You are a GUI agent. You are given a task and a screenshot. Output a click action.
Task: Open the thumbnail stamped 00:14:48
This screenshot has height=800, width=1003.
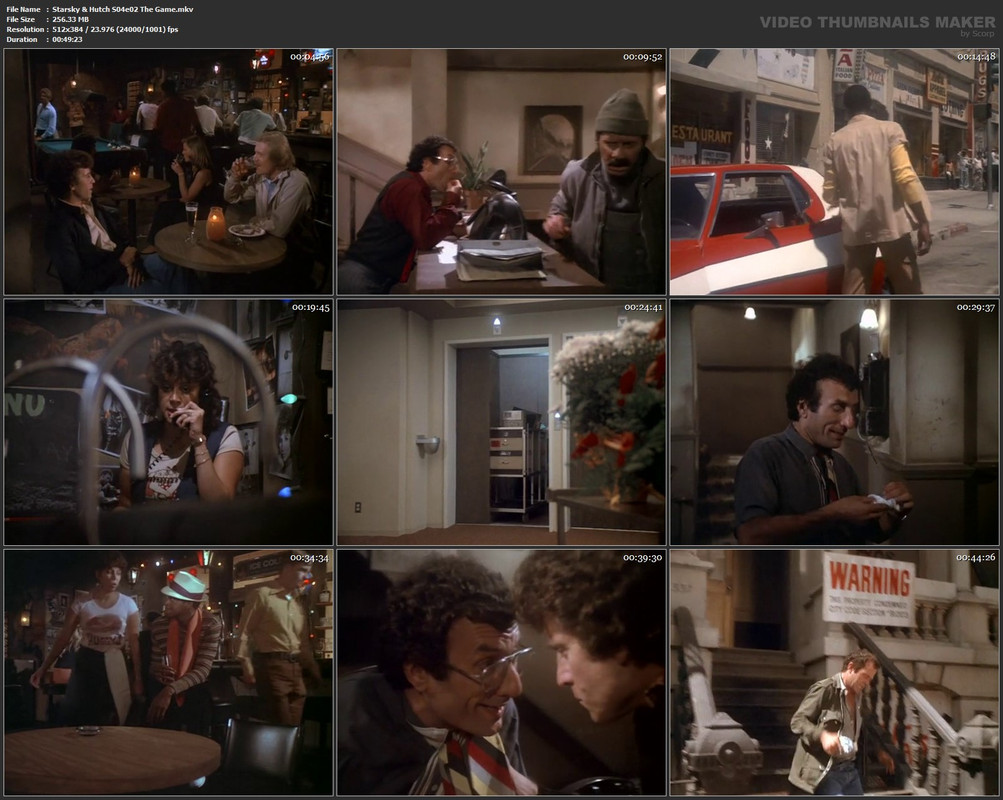pyautogui.click(x=834, y=171)
